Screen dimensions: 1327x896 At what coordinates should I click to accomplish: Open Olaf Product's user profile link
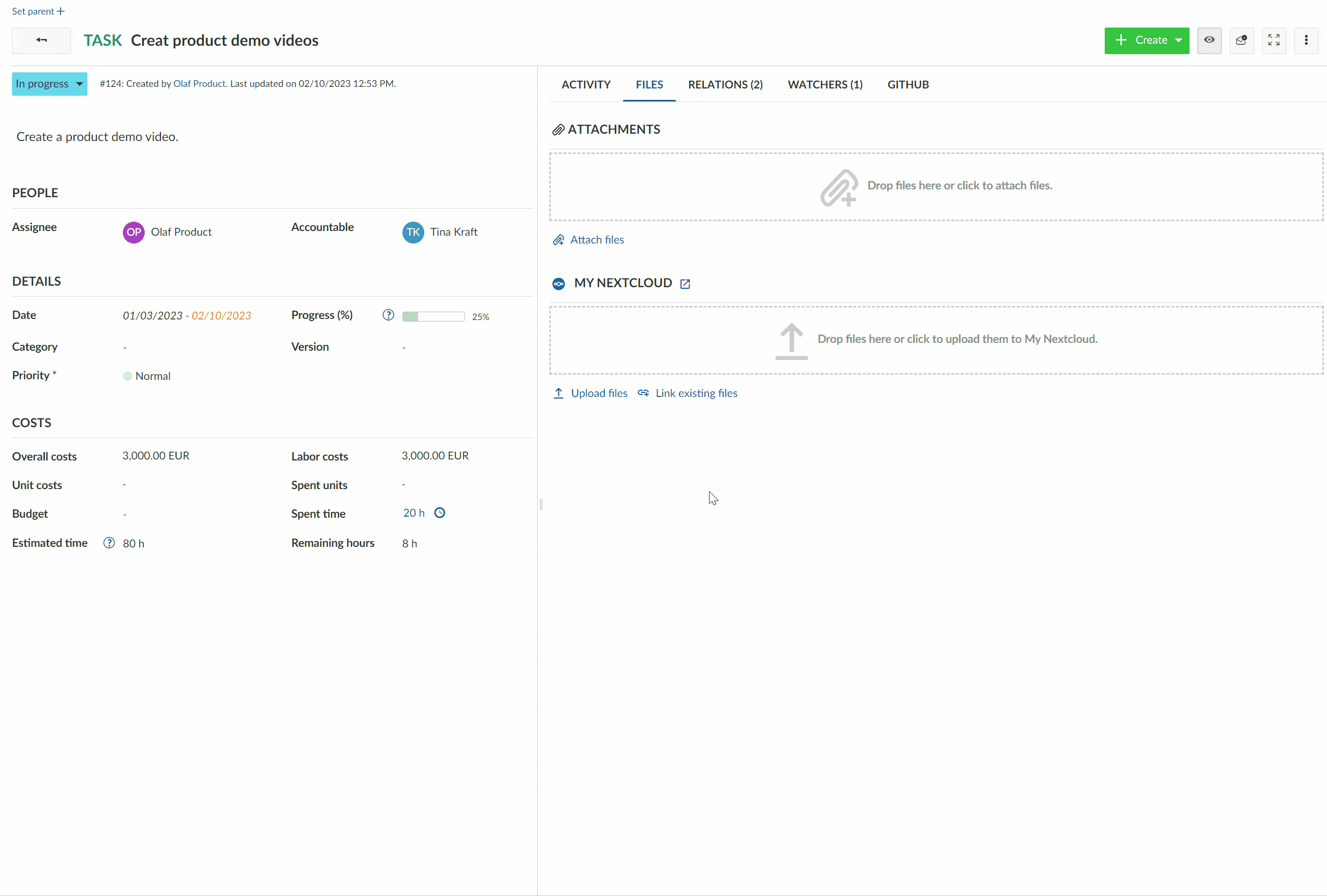(x=199, y=83)
